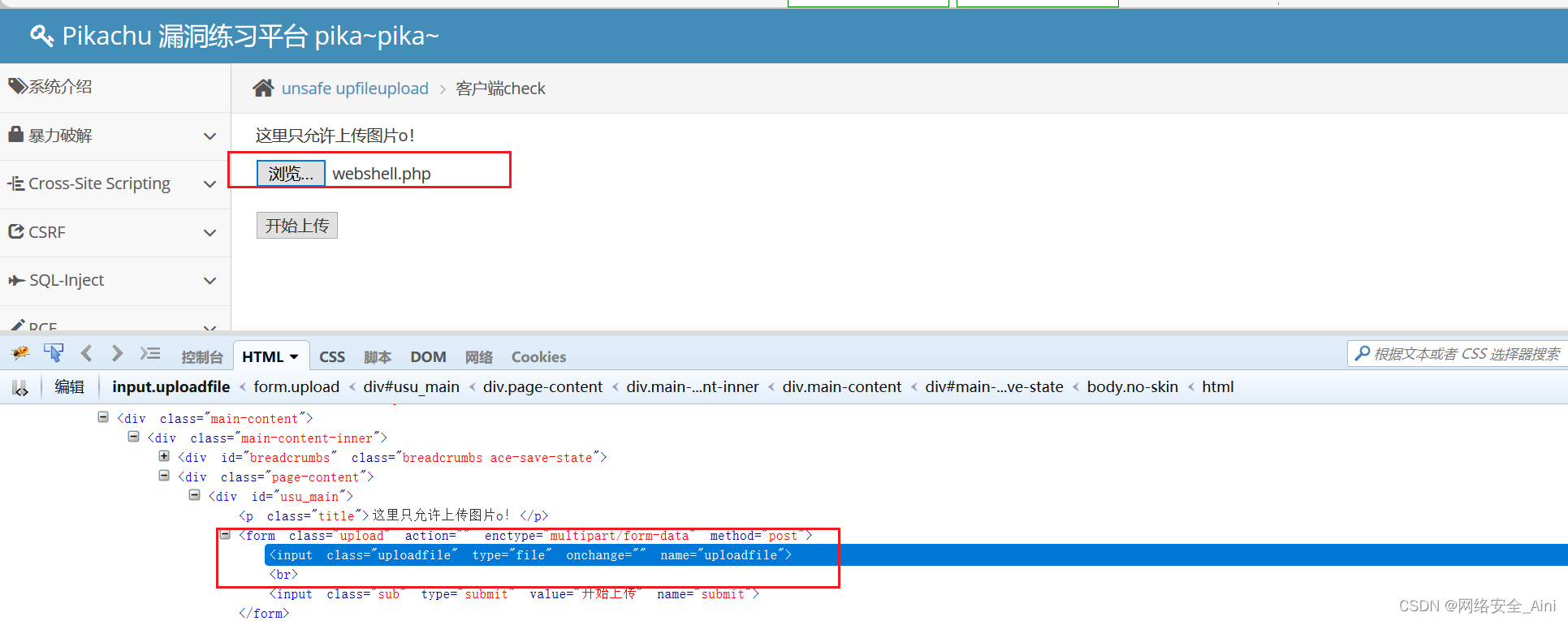The image size is (1568, 621).
Task: Expand the CSRF sidebar menu
Action: tap(209, 233)
